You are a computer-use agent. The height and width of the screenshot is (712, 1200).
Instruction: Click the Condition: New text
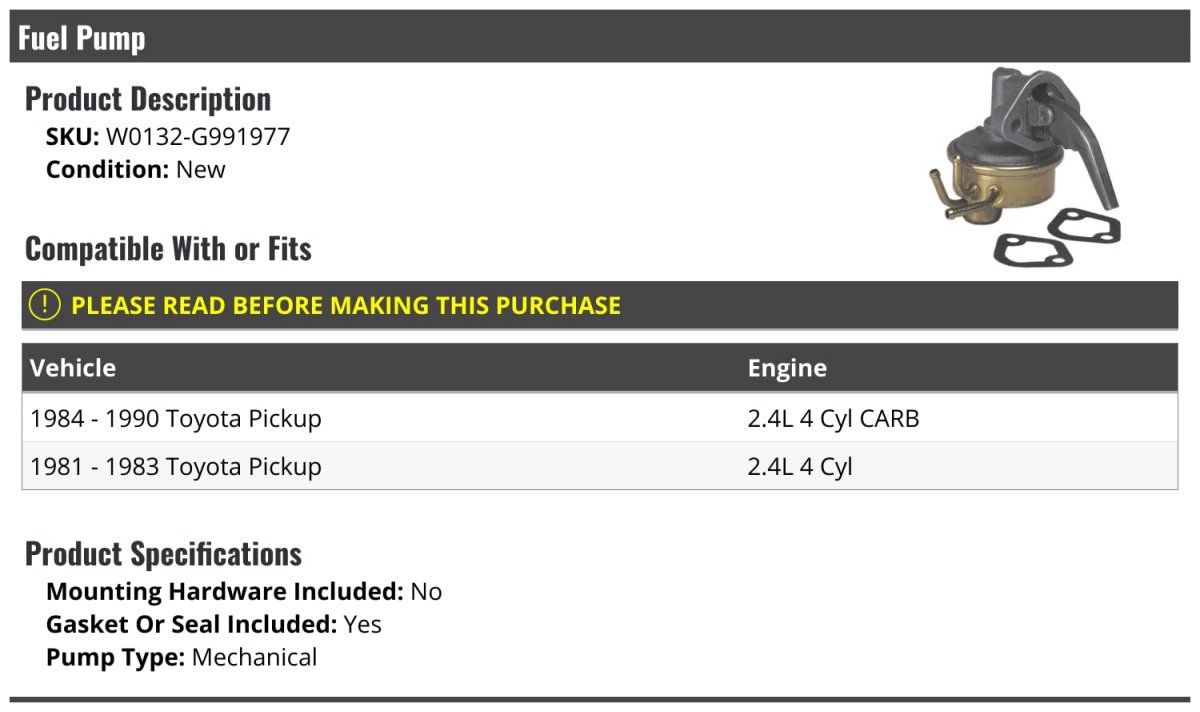(x=136, y=169)
